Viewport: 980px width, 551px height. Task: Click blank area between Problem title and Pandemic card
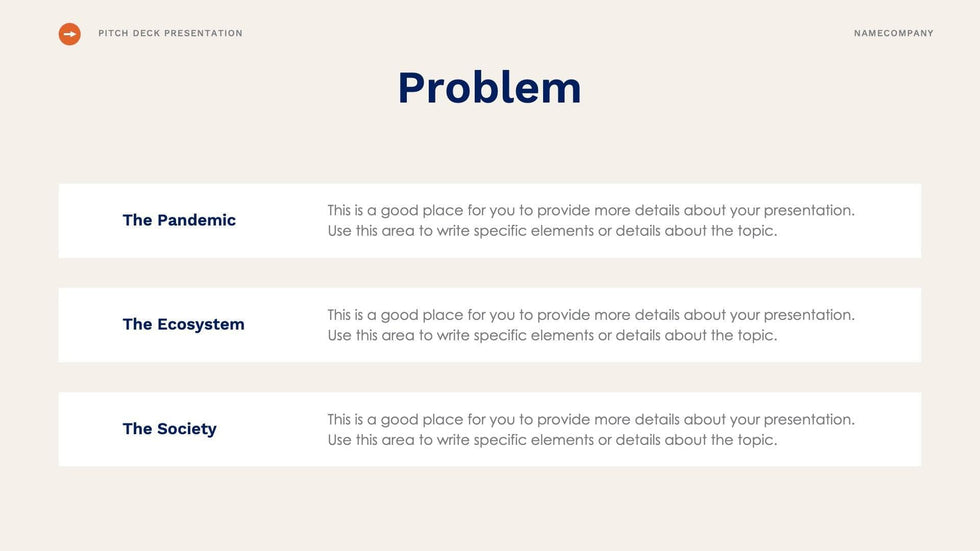[489, 150]
